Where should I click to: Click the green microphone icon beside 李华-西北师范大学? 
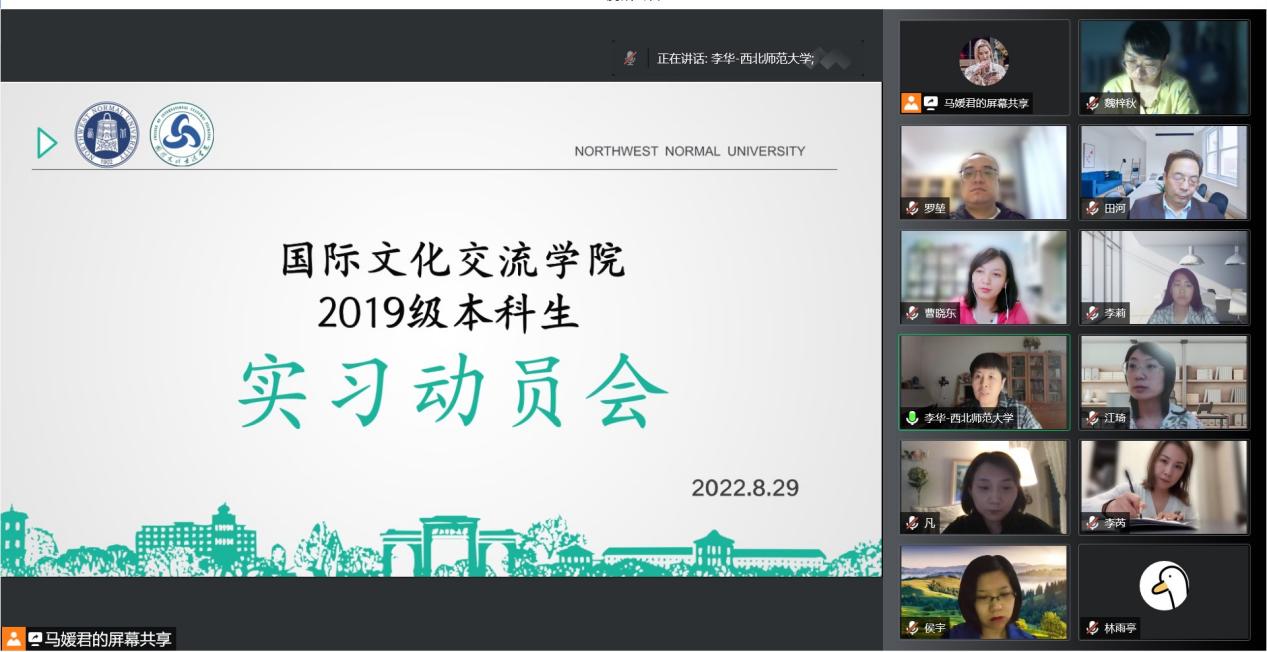tap(912, 418)
